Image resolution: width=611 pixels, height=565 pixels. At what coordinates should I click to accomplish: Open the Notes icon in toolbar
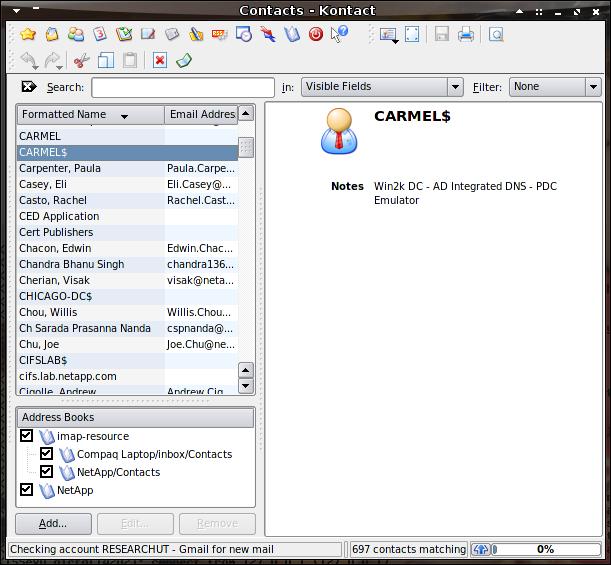click(x=171, y=34)
